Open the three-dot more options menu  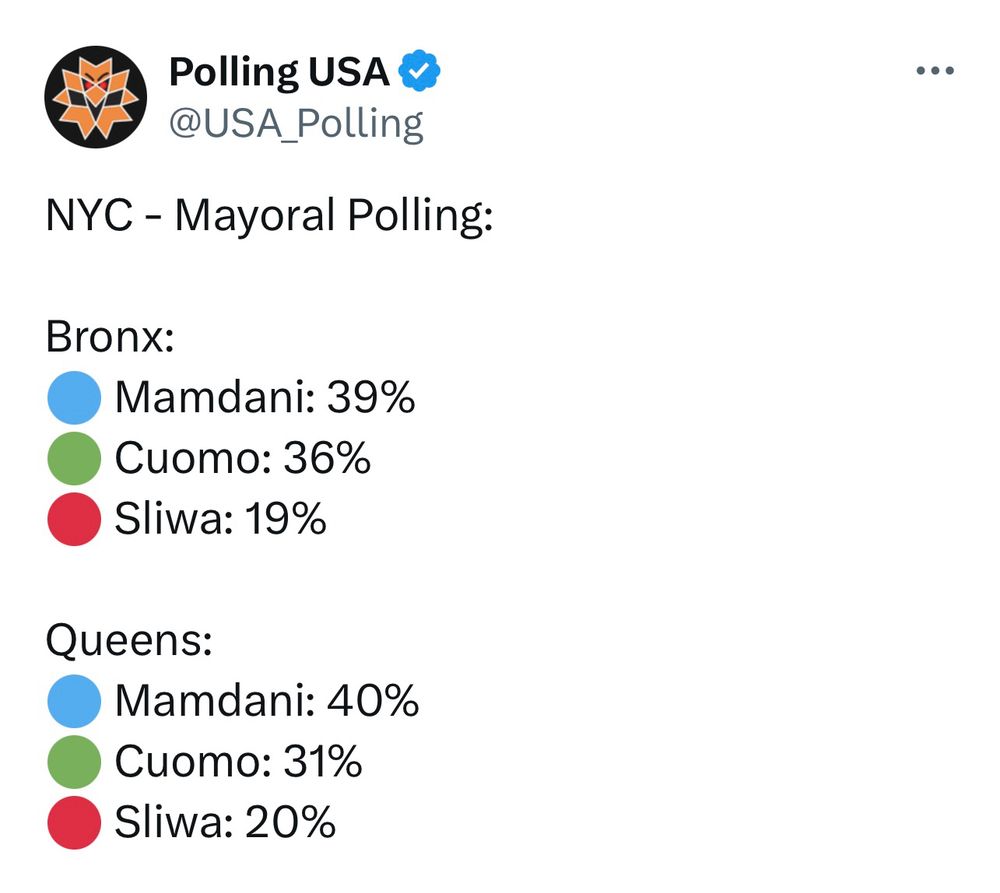(x=935, y=71)
